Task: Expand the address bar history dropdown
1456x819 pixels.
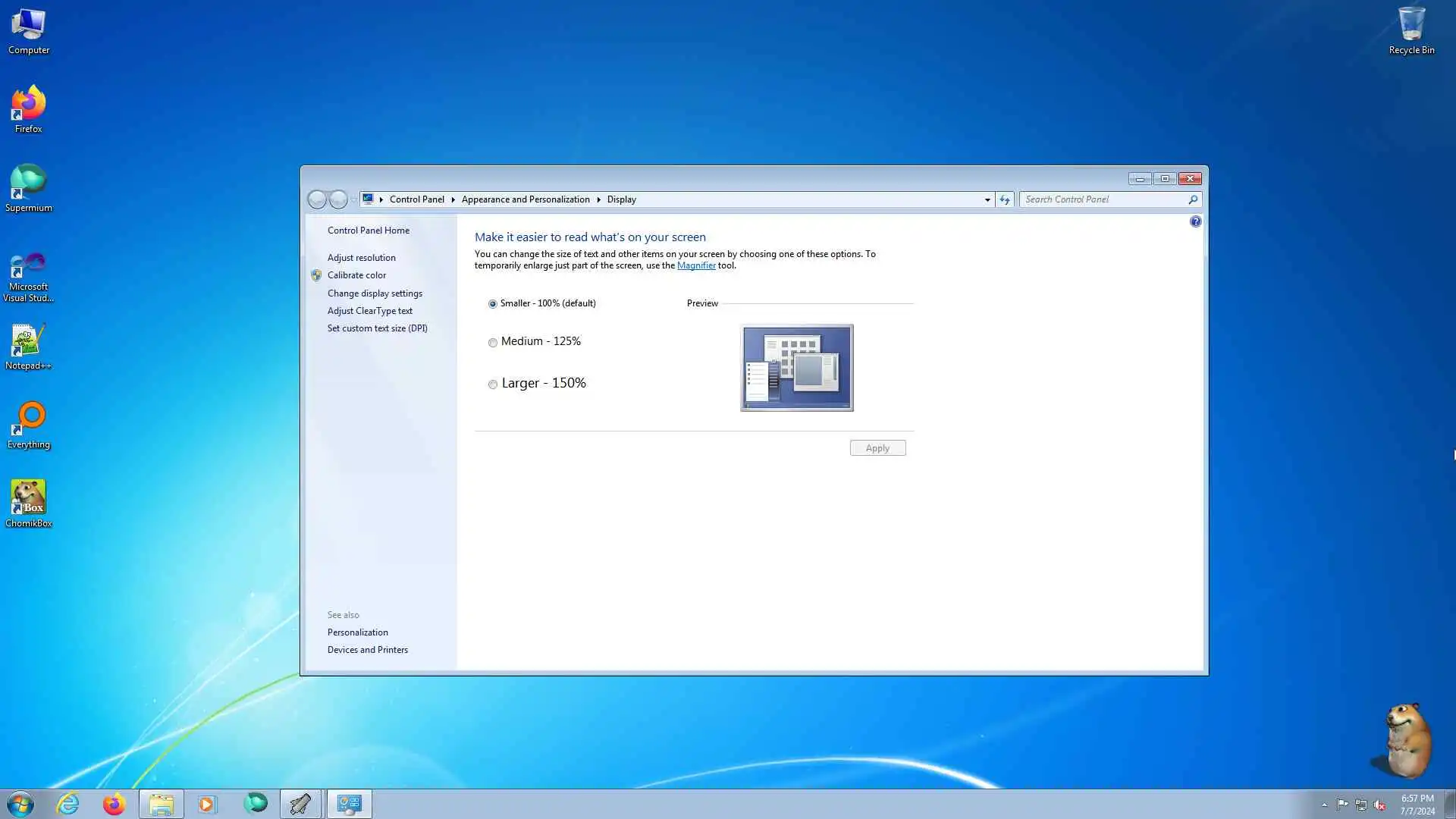Action: point(987,199)
